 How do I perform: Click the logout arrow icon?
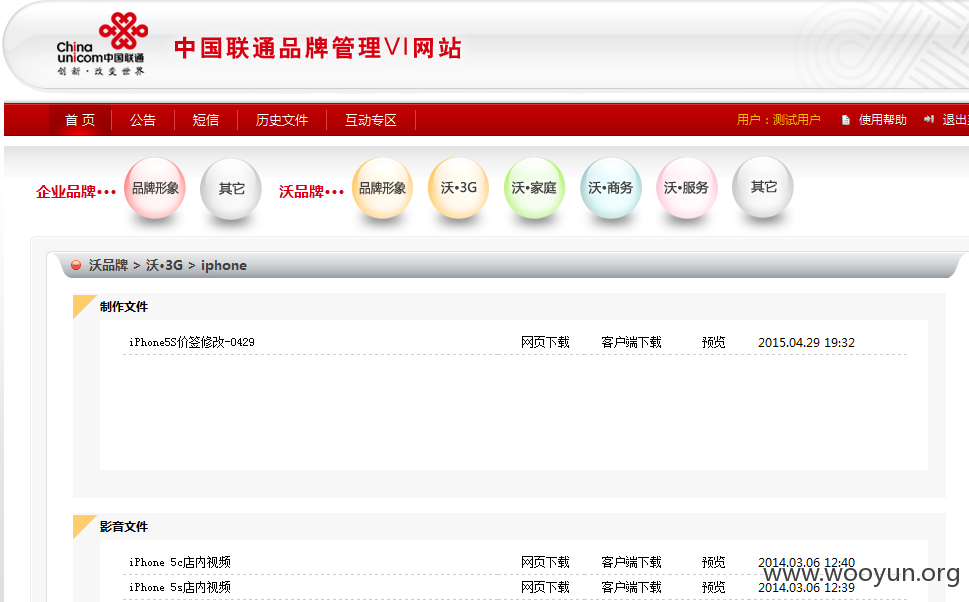pyautogui.click(x=929, y=119)
